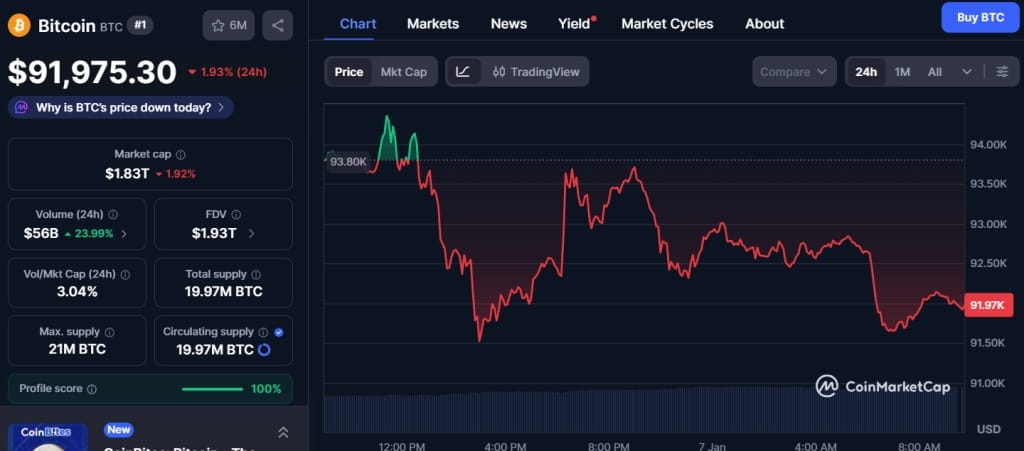Open the Compare dropdown

[794, 72]
